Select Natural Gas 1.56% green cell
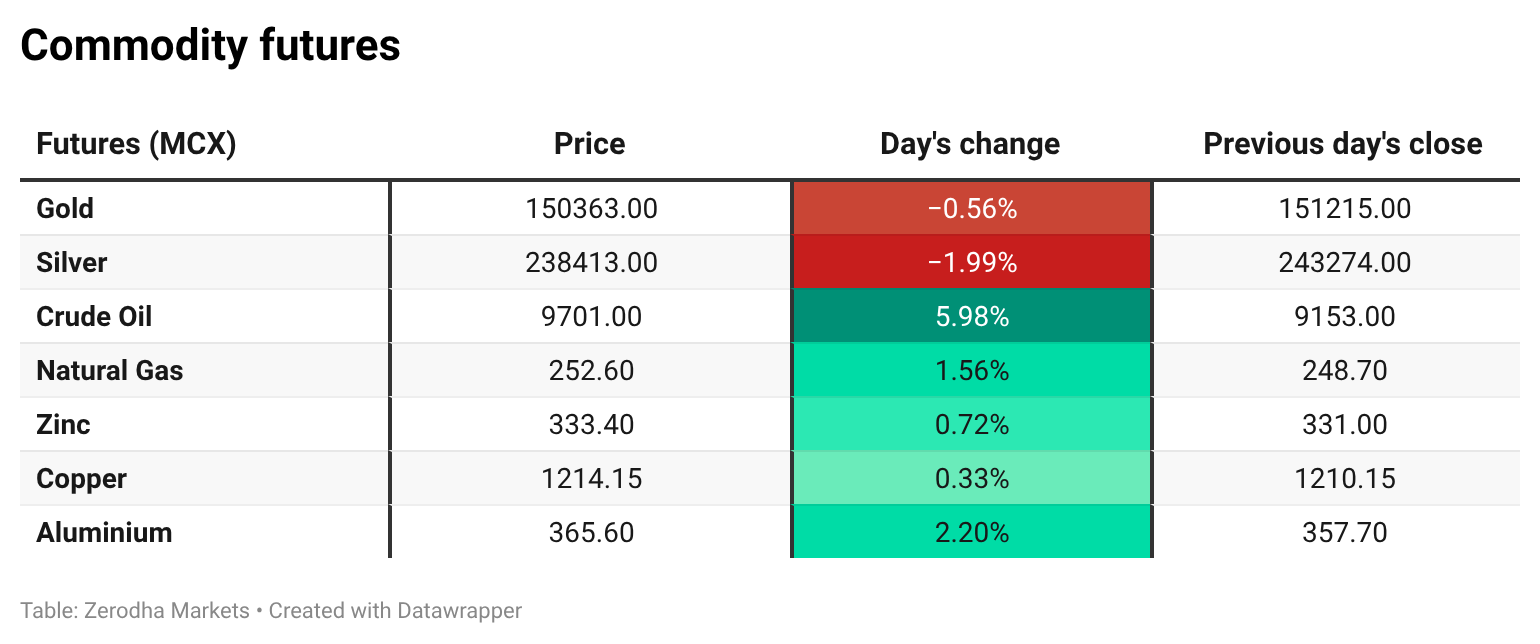 coord(971,371)
